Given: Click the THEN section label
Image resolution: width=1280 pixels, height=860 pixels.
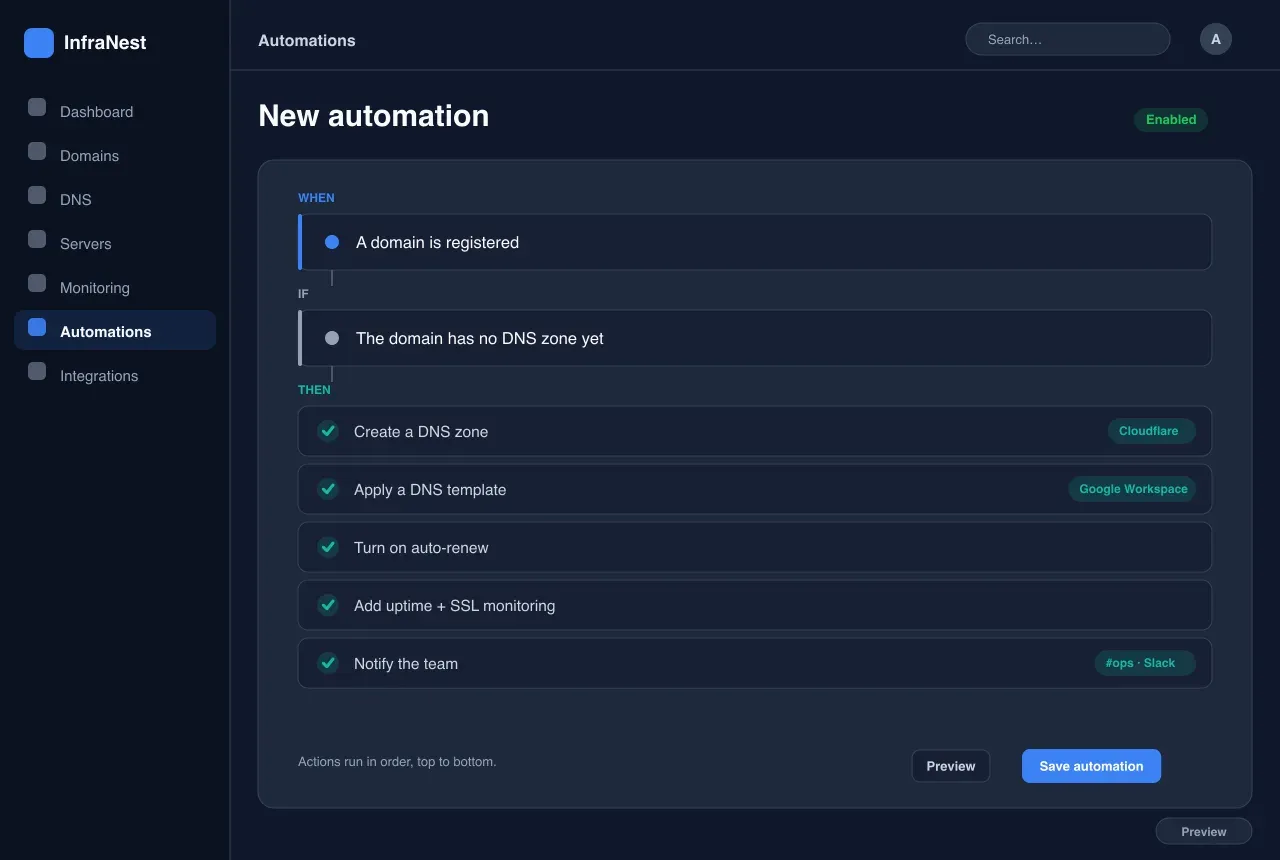Looking at the screenshot, I should point(314,390).
